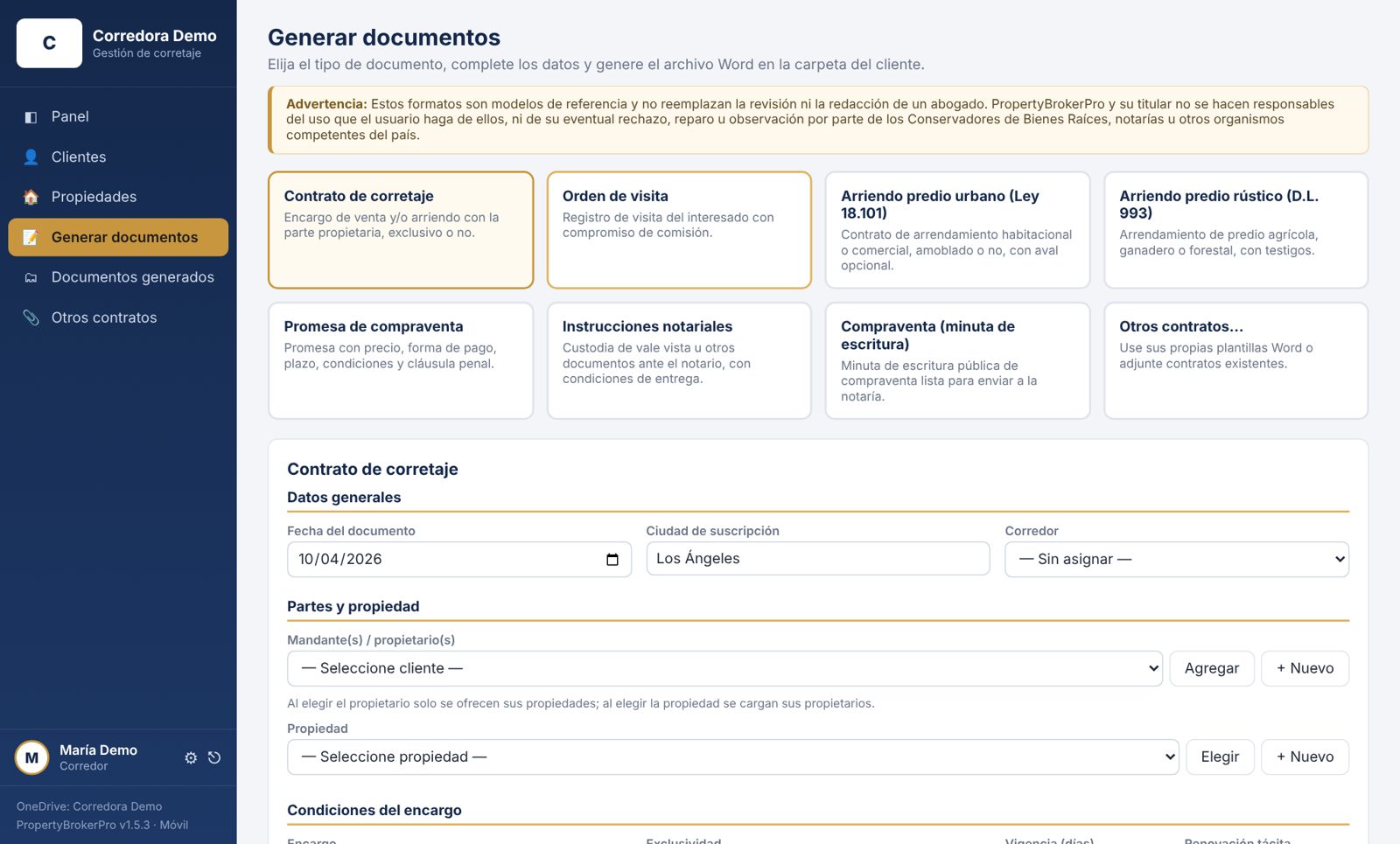Click the María Demo avatar circle
This screenshot has height=844, width=1400.
point(31,757)
